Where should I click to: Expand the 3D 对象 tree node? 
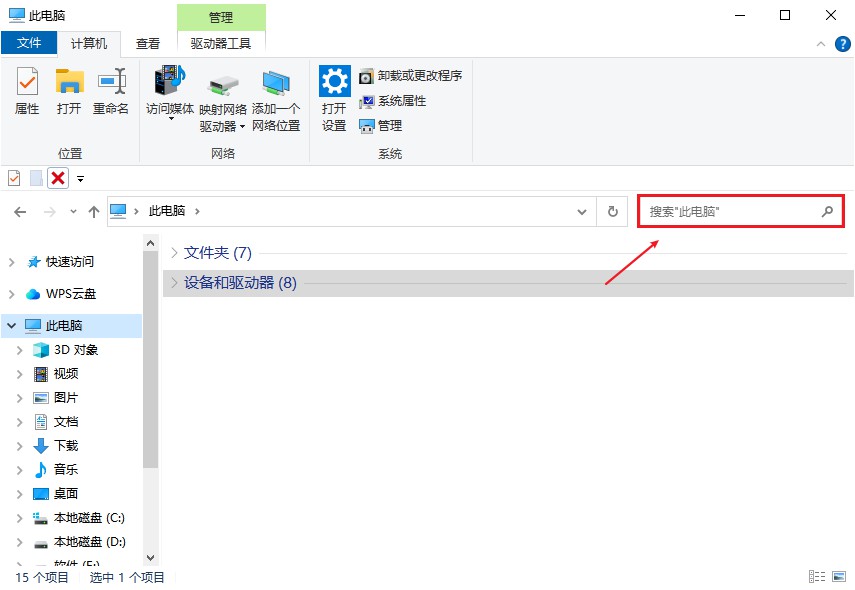coord(20,350)
